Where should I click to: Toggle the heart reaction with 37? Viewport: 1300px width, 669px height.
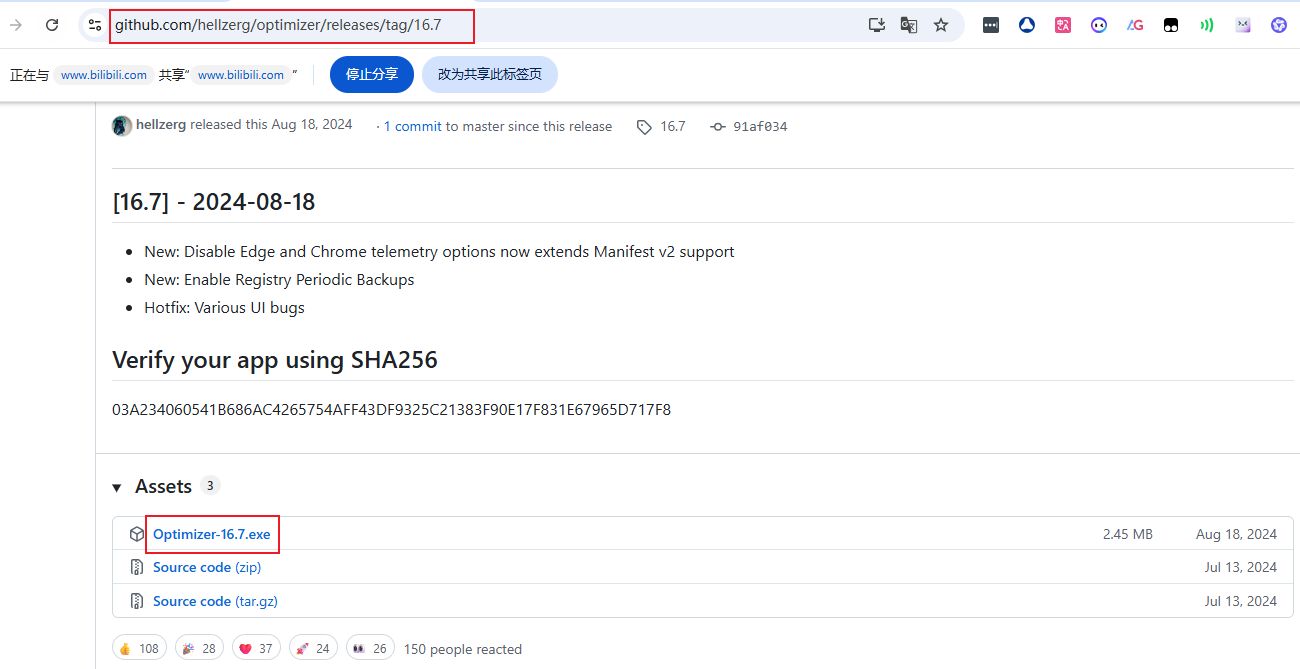(x=253, y=648)
